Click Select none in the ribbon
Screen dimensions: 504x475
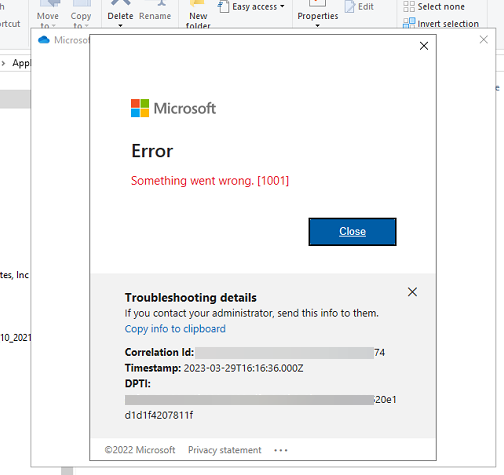(x=434, y=7)
